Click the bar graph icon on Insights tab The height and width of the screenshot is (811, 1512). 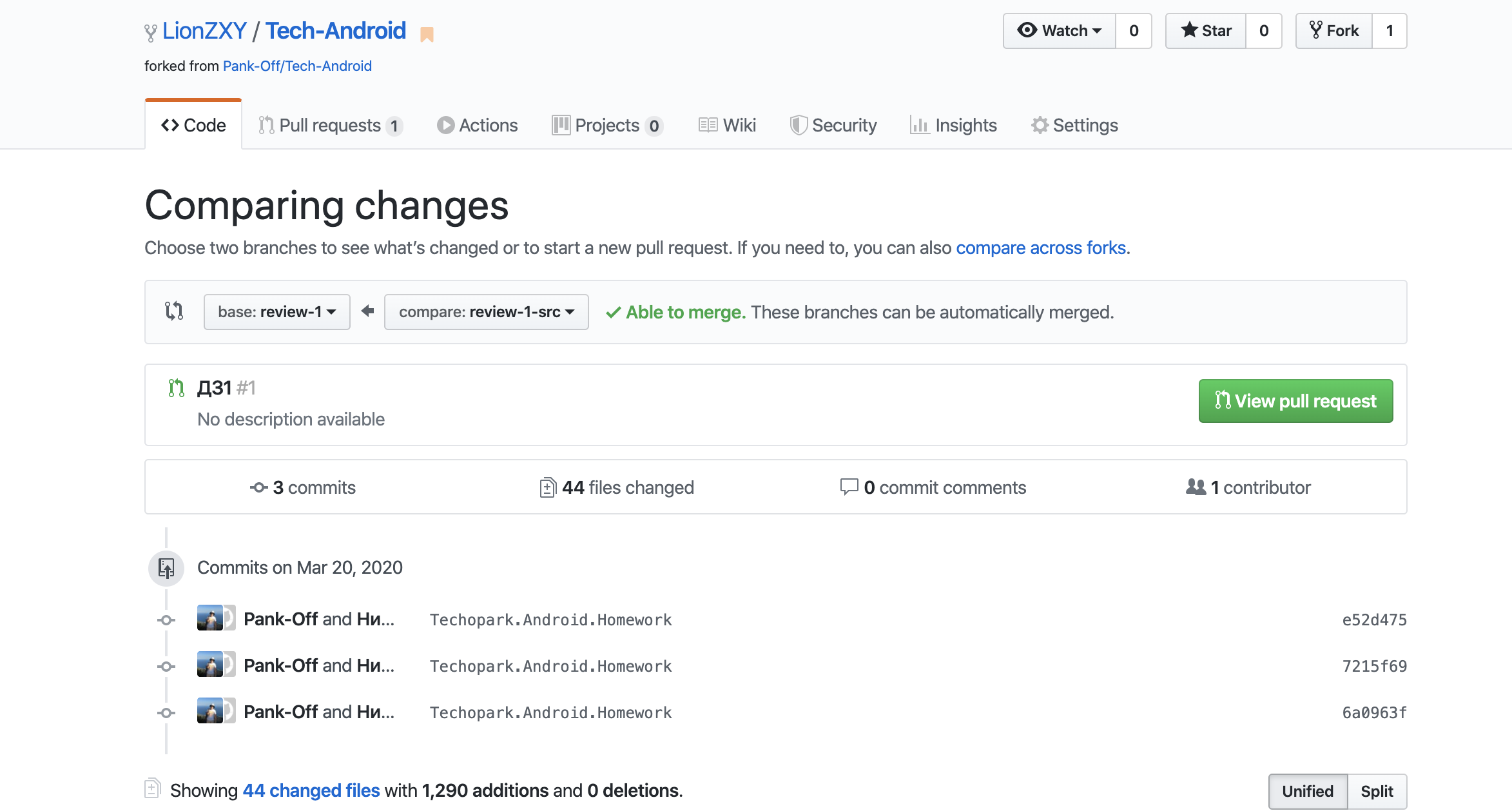coord(920,125)
